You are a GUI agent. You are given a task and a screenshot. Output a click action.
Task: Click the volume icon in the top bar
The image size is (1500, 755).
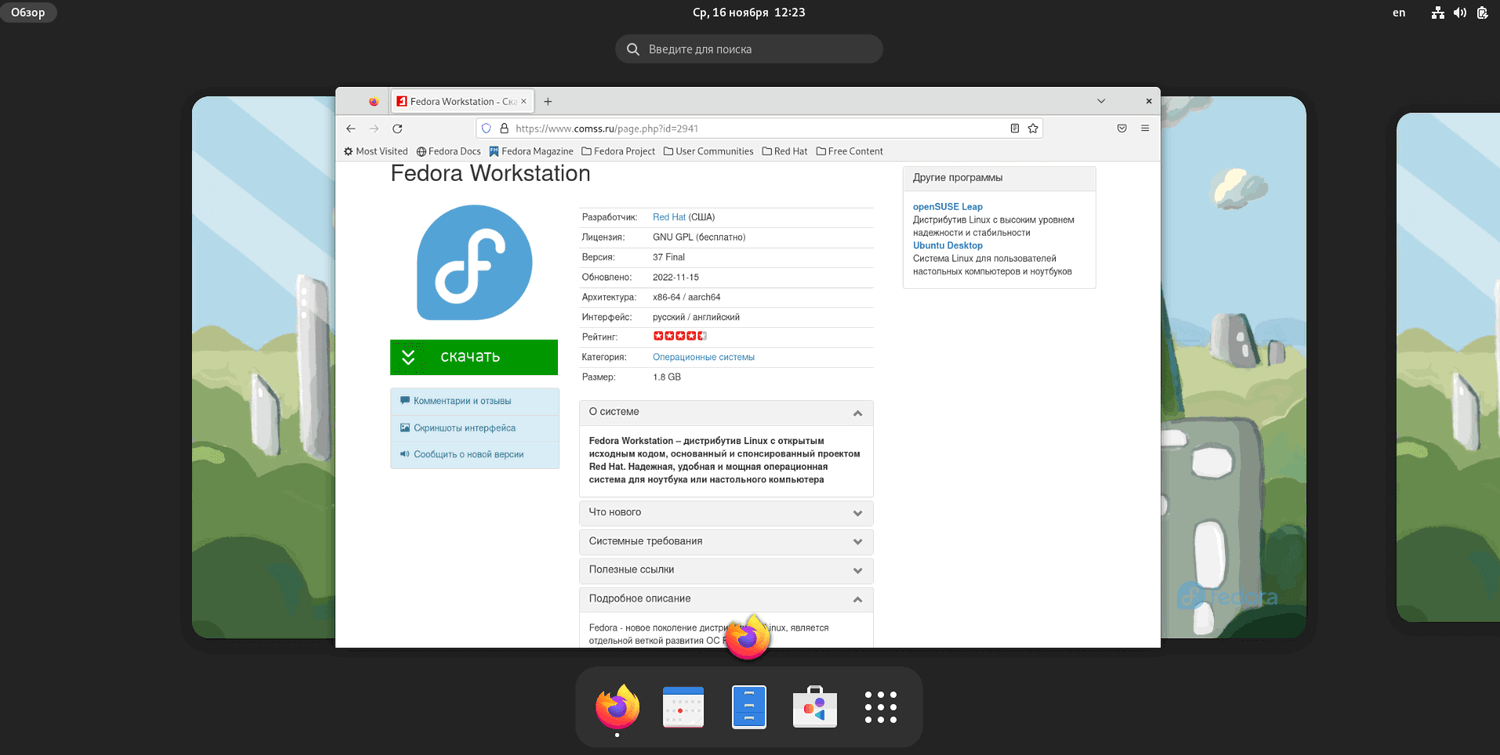coord(1460,13)
